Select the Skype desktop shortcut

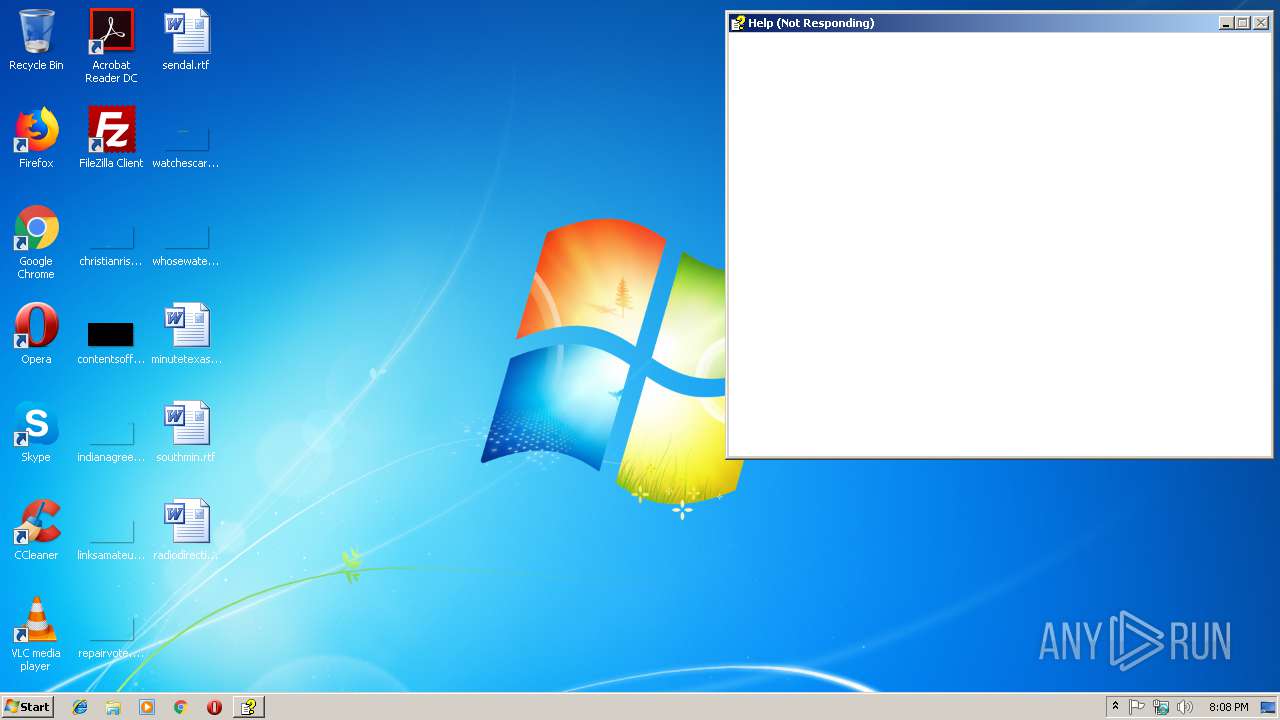click(x=36, y=432)
